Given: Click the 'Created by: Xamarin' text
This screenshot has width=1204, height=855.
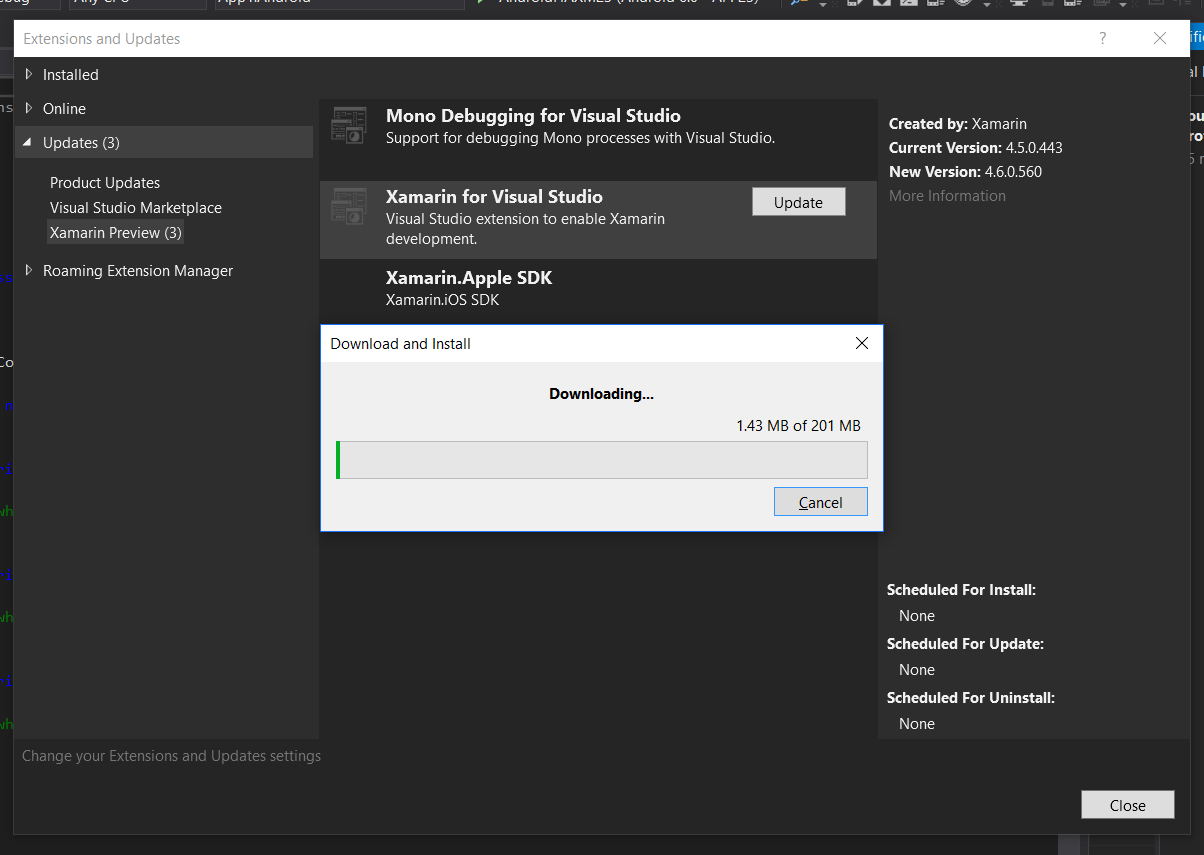Looking at the screenshot, I should tap(958, 124).
